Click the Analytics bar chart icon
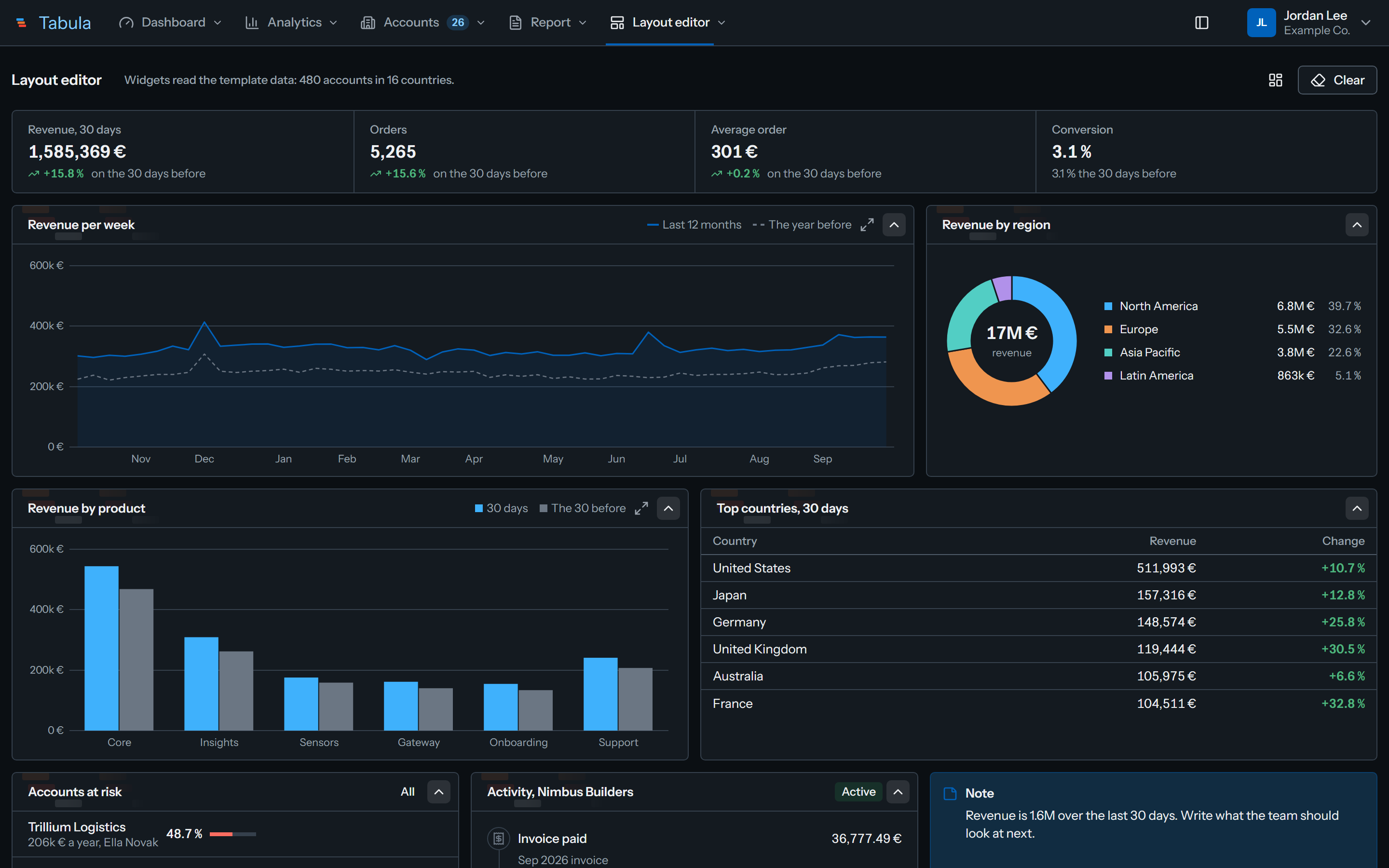The image size is (1389, 868). [251, 22]
